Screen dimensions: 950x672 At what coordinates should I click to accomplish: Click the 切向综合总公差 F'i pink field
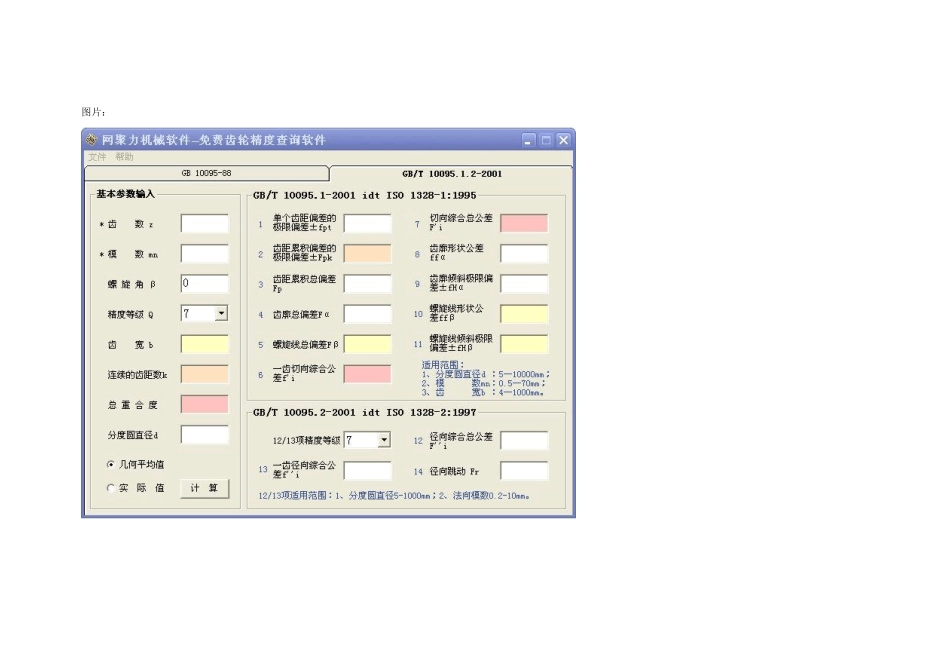(x=524, y=224)
